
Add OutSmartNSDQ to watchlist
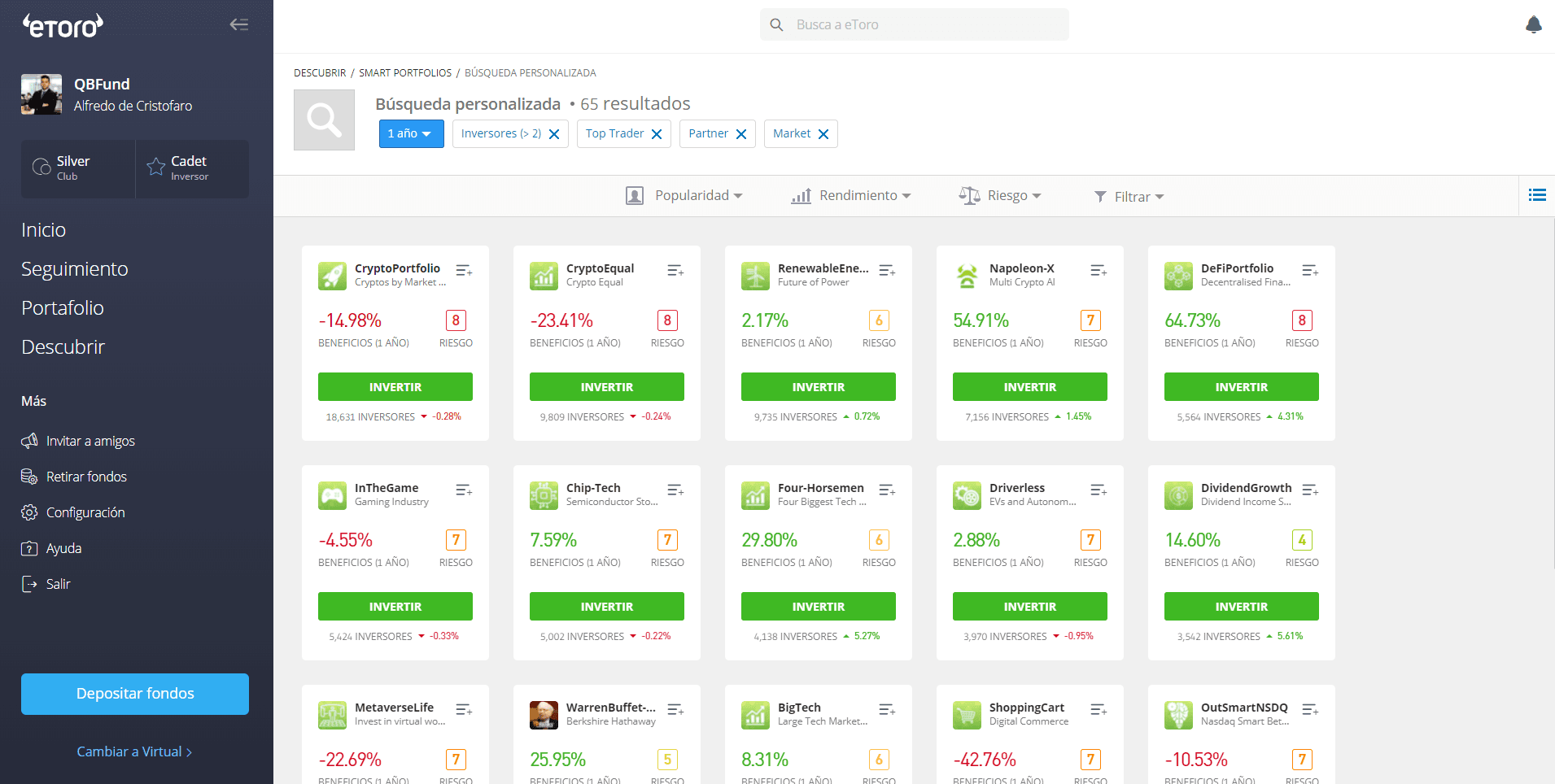pyautogui.click(x=1310, y=709)
